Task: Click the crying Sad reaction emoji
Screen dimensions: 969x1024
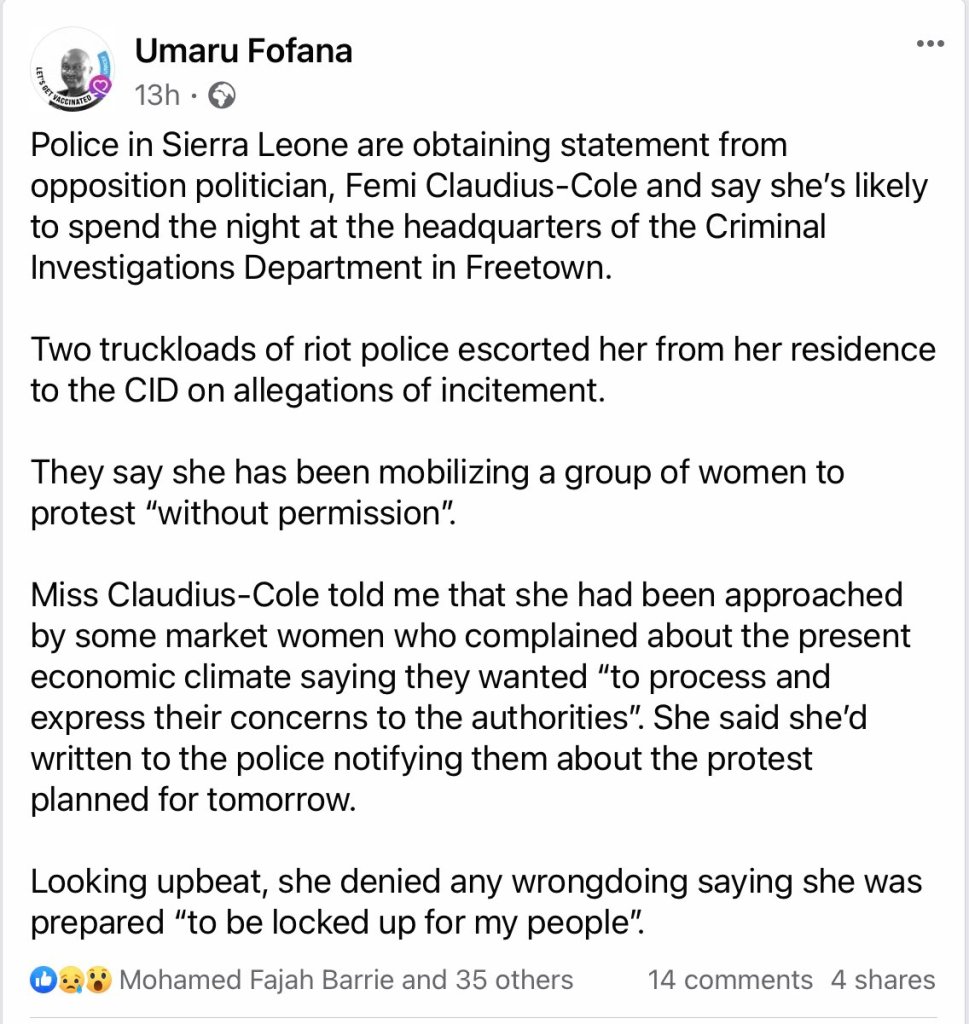Action: (71, 979)
